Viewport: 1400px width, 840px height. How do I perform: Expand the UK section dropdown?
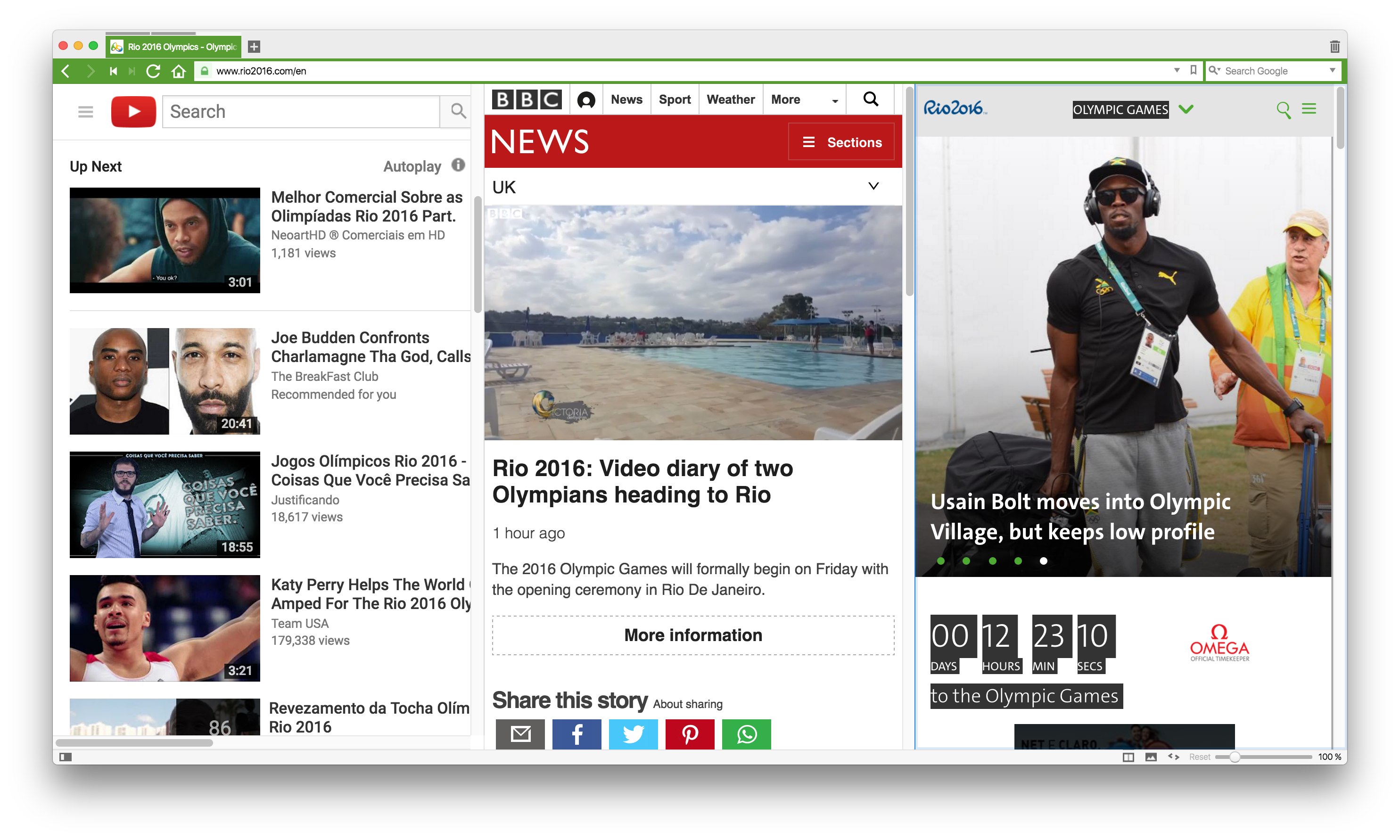(873, 186)
